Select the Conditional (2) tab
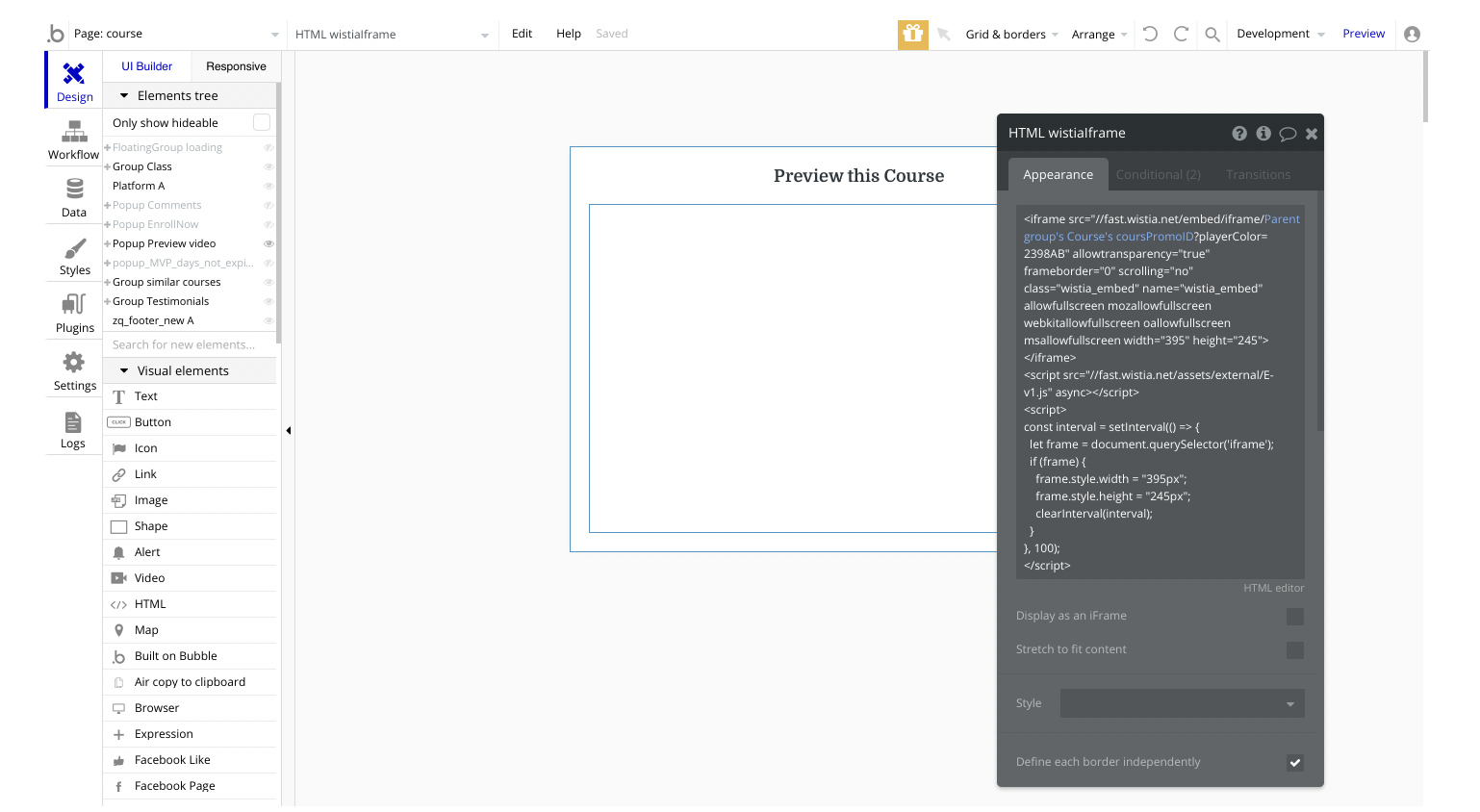Screen dimensions: 1480x812 [1158, 174]
